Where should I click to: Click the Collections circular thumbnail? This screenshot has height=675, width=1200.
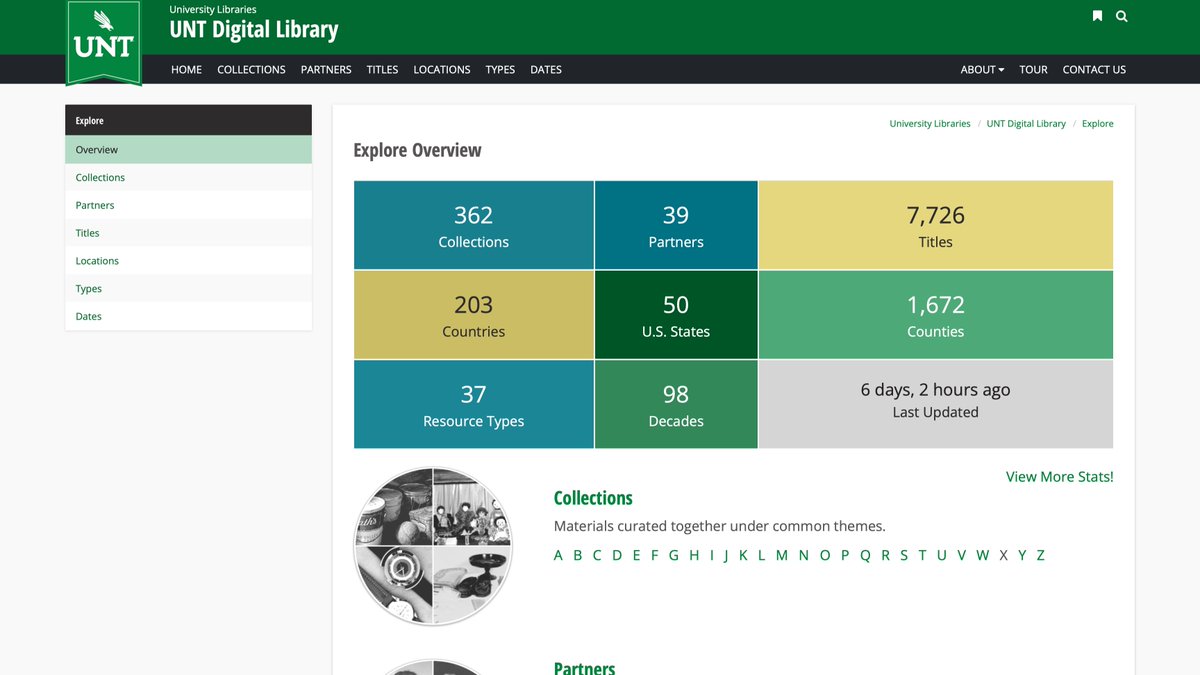433,546
